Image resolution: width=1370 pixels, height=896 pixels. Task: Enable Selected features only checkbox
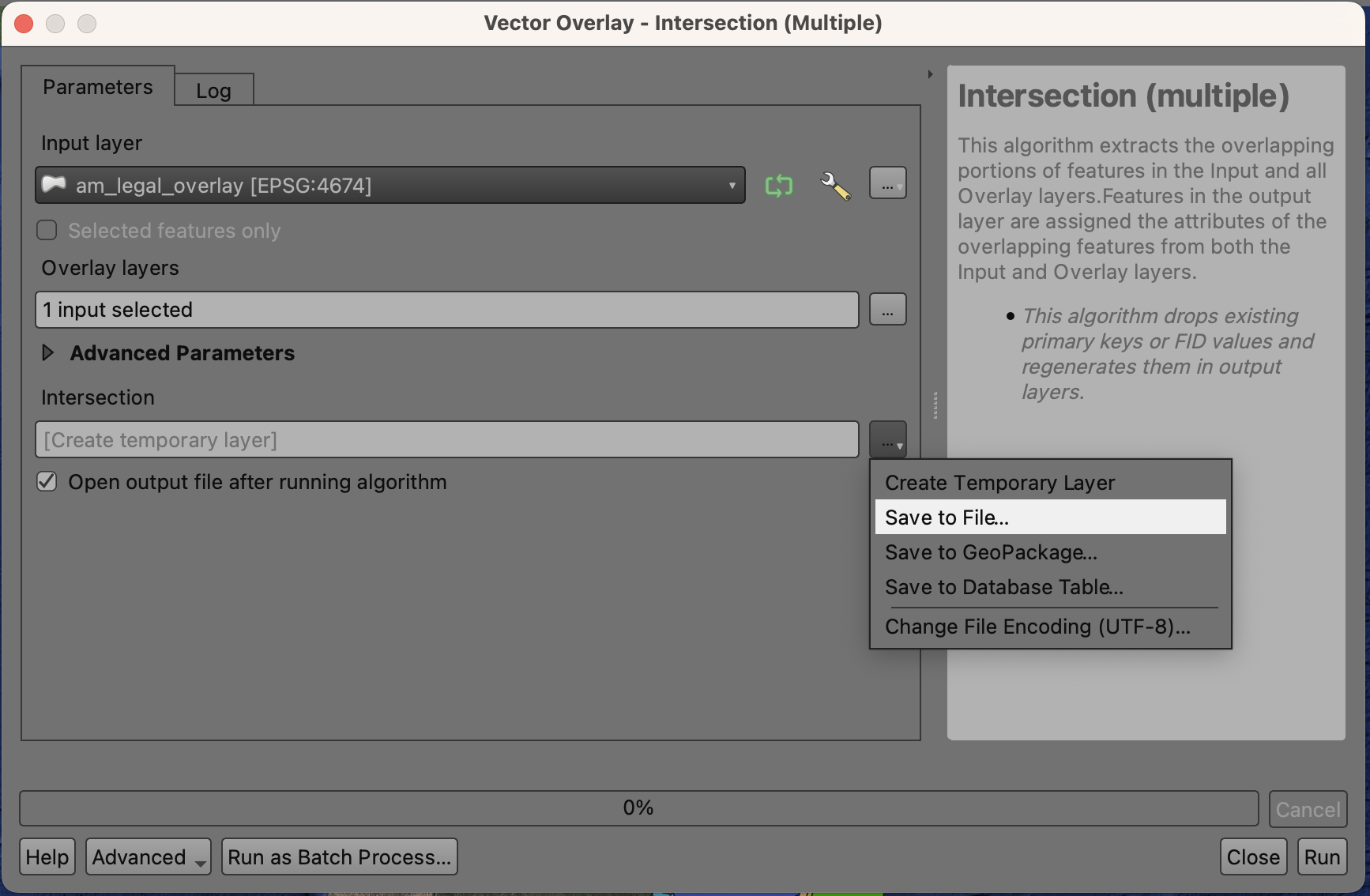point(47,231)
